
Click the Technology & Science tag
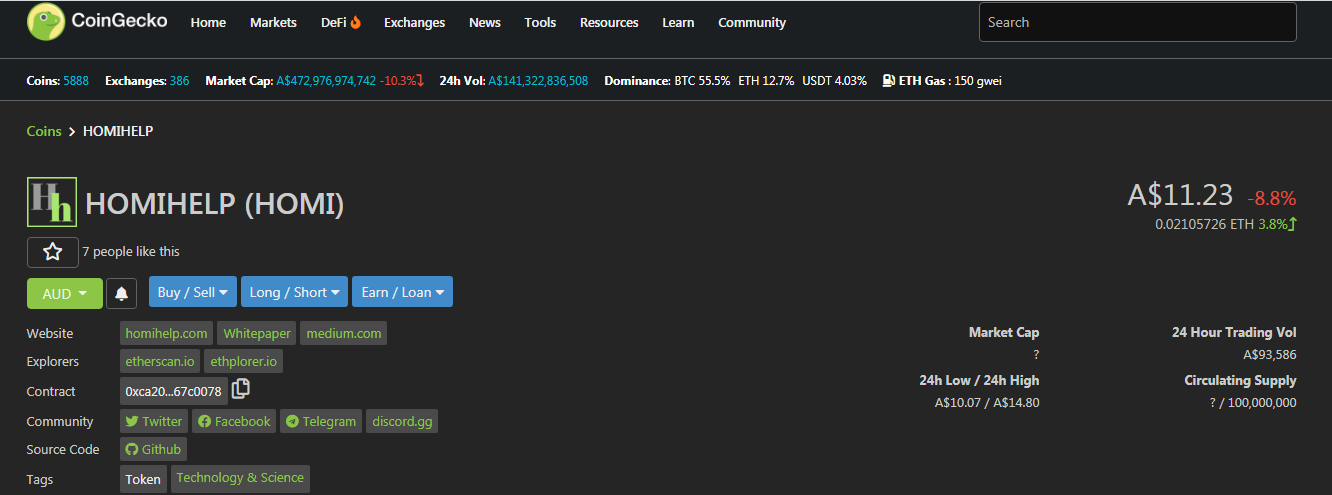coord(240,478)
